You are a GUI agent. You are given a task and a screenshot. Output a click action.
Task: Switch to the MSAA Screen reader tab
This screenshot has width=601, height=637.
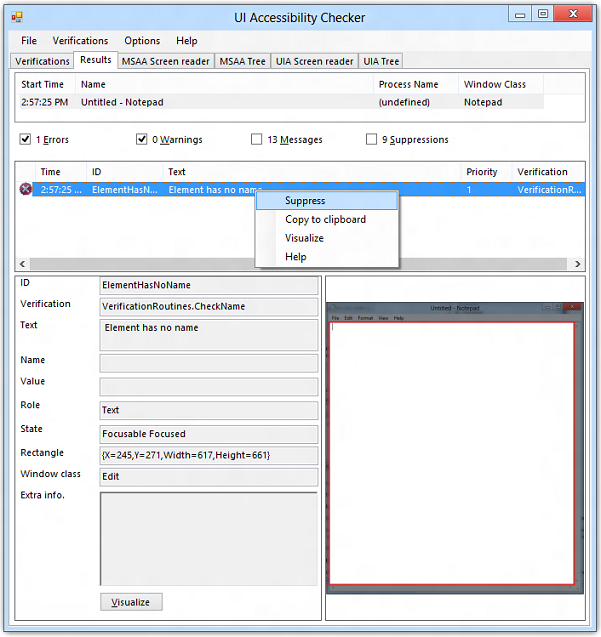(x=165, y=61)
